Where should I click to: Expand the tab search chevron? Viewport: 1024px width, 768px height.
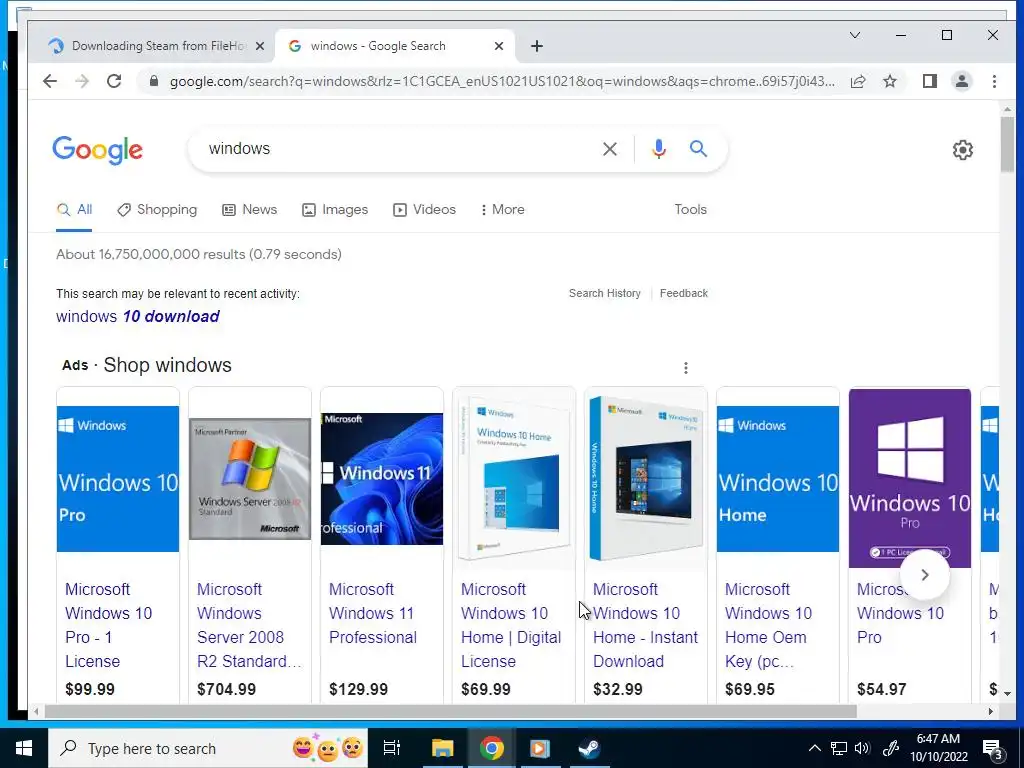coord(854,35)
